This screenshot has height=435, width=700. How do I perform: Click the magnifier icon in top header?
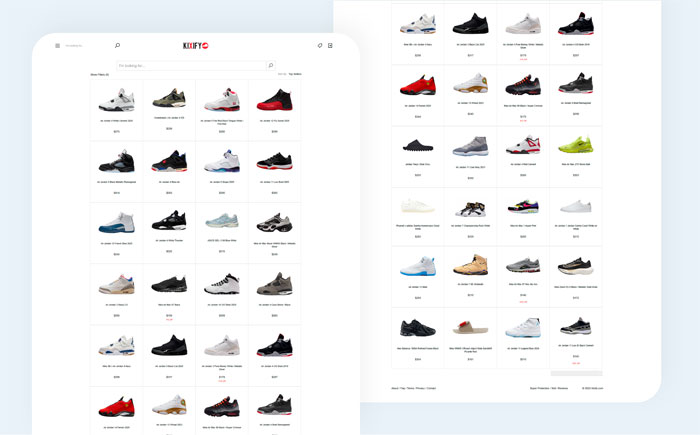(x=117, y=45)
